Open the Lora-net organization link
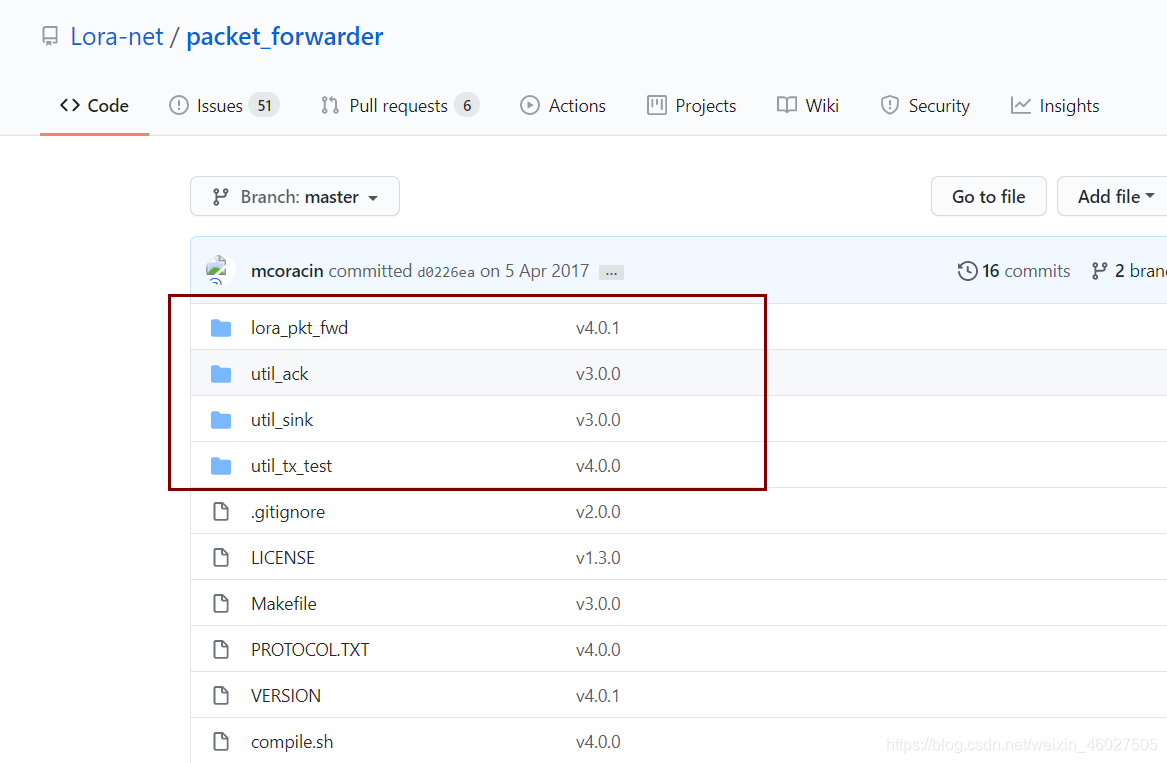 117,36
